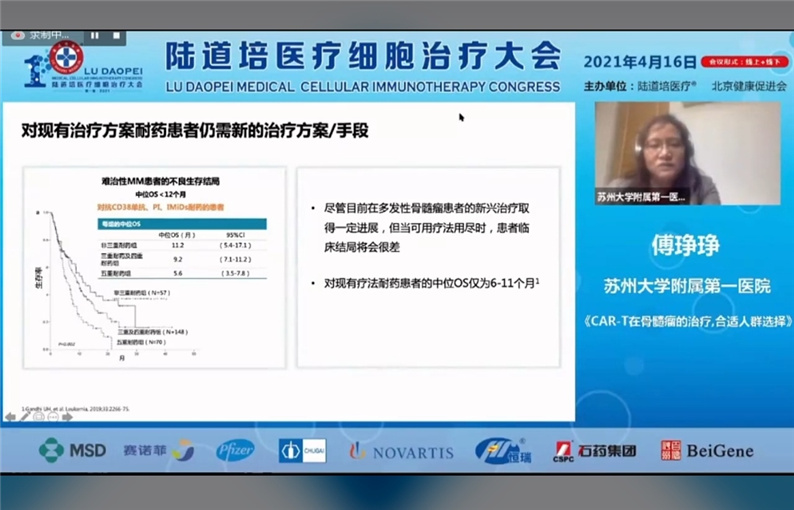Advance to next slide with right arrow

point(67,416)
